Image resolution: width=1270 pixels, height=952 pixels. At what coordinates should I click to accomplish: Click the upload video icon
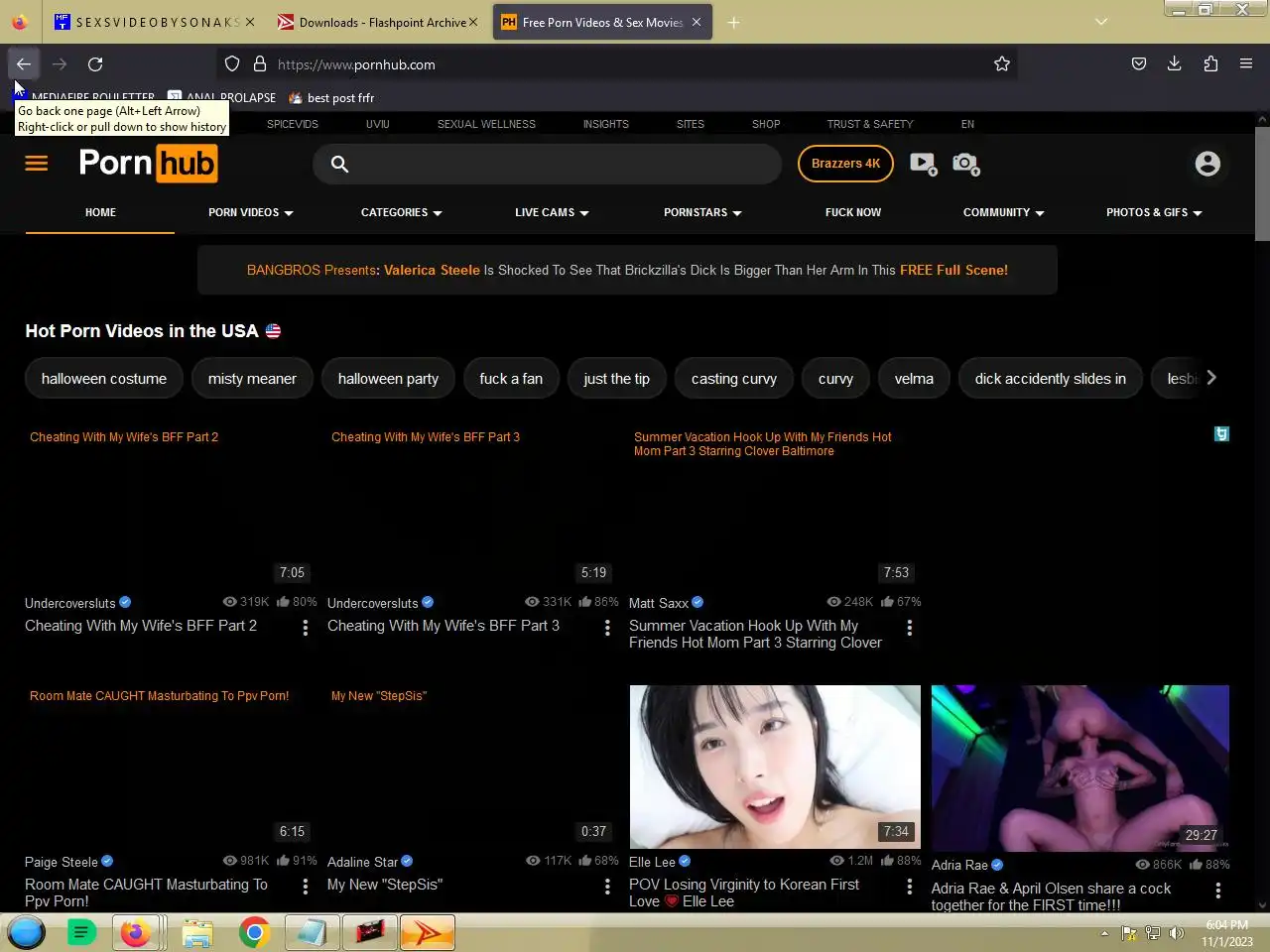pos(924,164)
